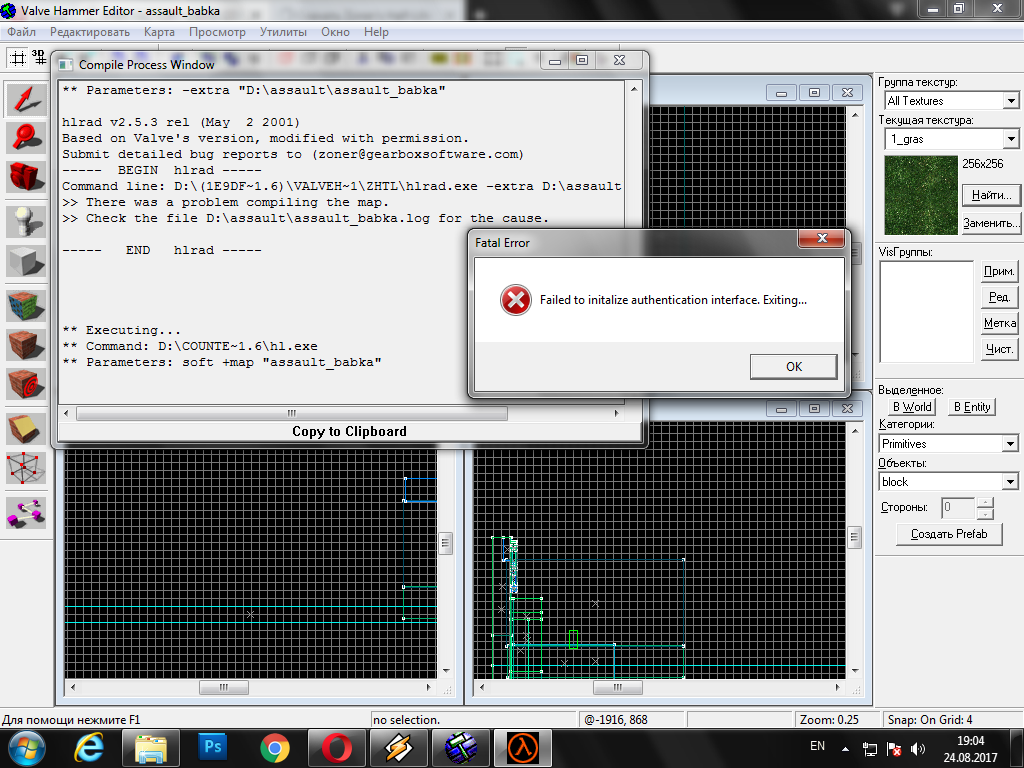This screenshot has width=1024, height=768.
Task: Toggle the 2D grid display
Action: click(18, 58)
